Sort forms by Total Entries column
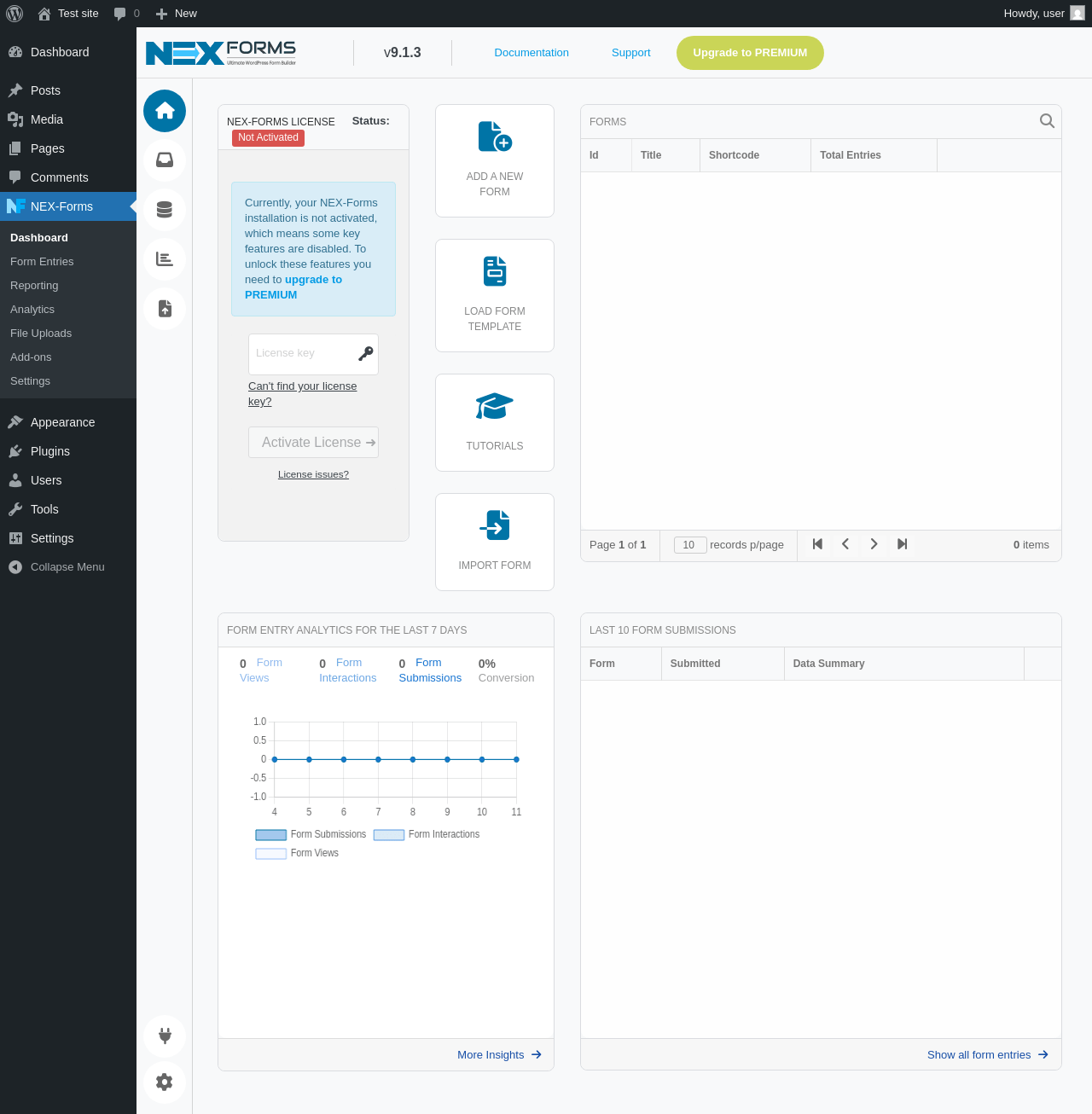Viewport: 1092px width, 1114px height. click(x=874, y=155)
